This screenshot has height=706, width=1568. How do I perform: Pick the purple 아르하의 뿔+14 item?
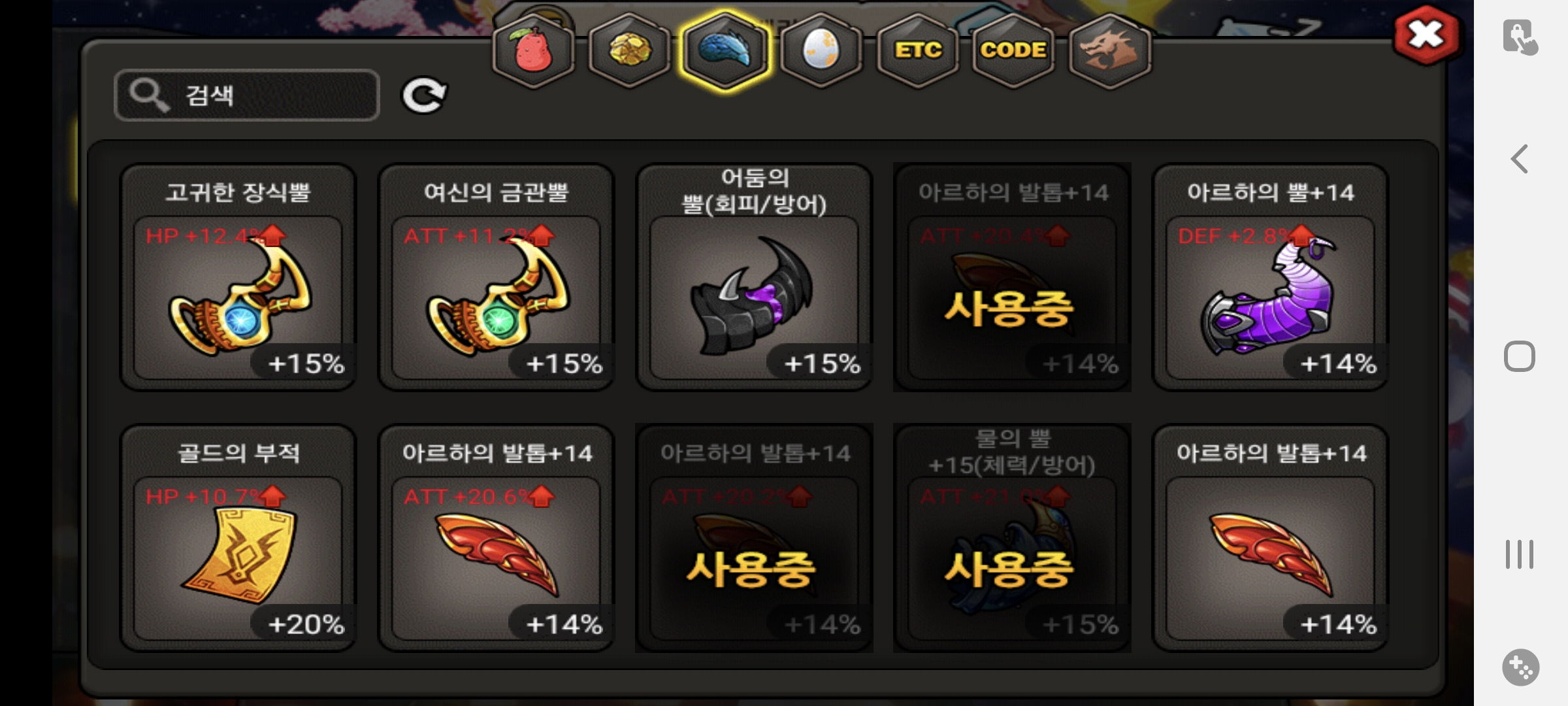pyautogui.click(x=1271, y=277)
